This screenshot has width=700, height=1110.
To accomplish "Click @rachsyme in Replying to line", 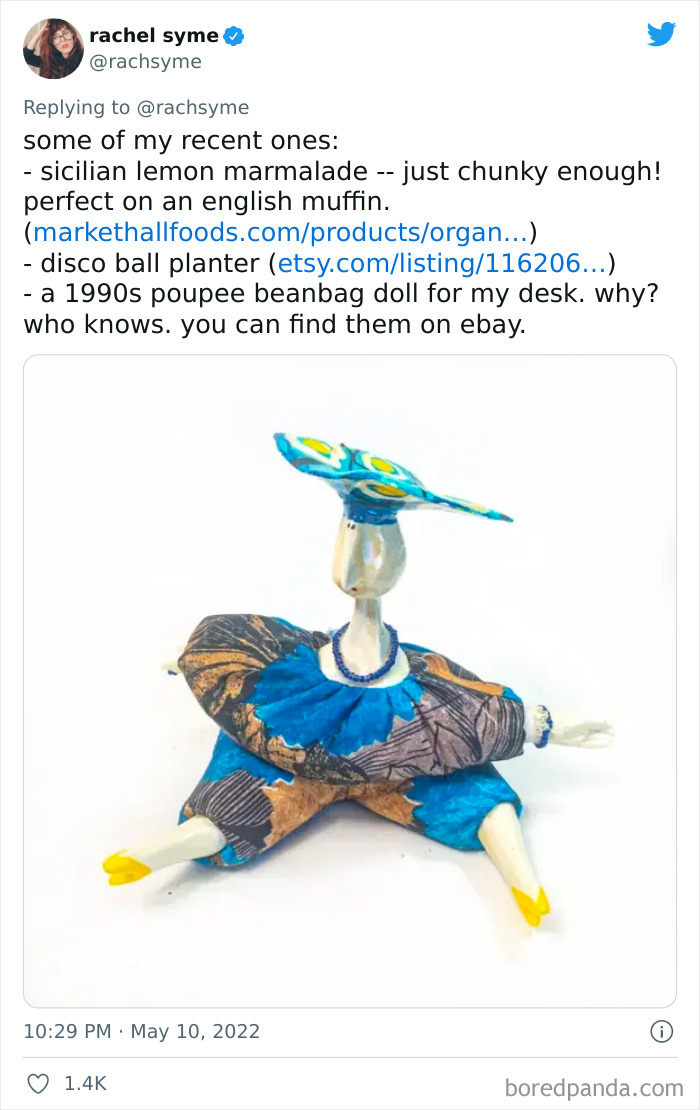I will (193, 108).
